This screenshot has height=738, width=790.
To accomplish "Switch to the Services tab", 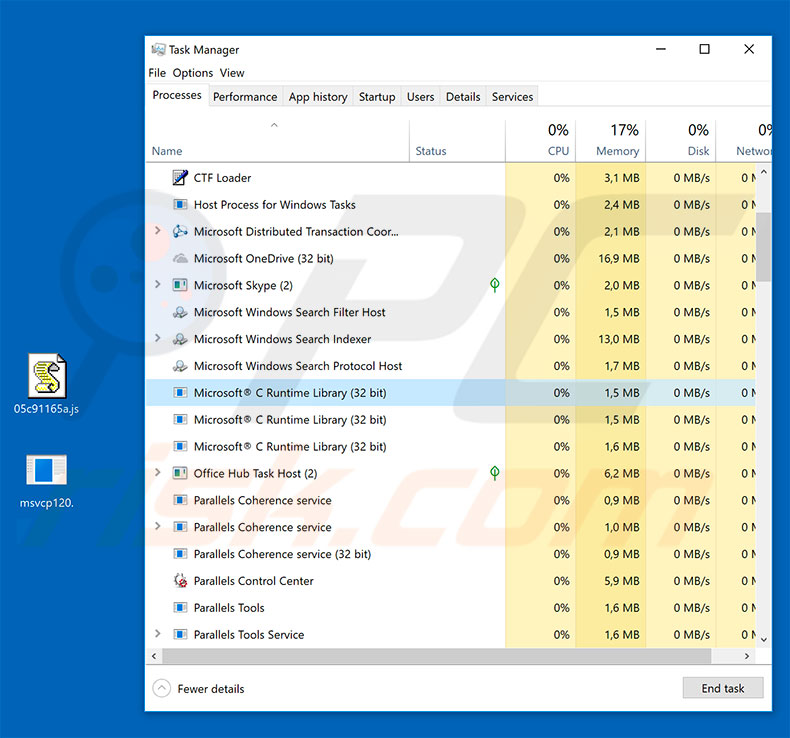I will pyautogui.click(x=512, y=97).
